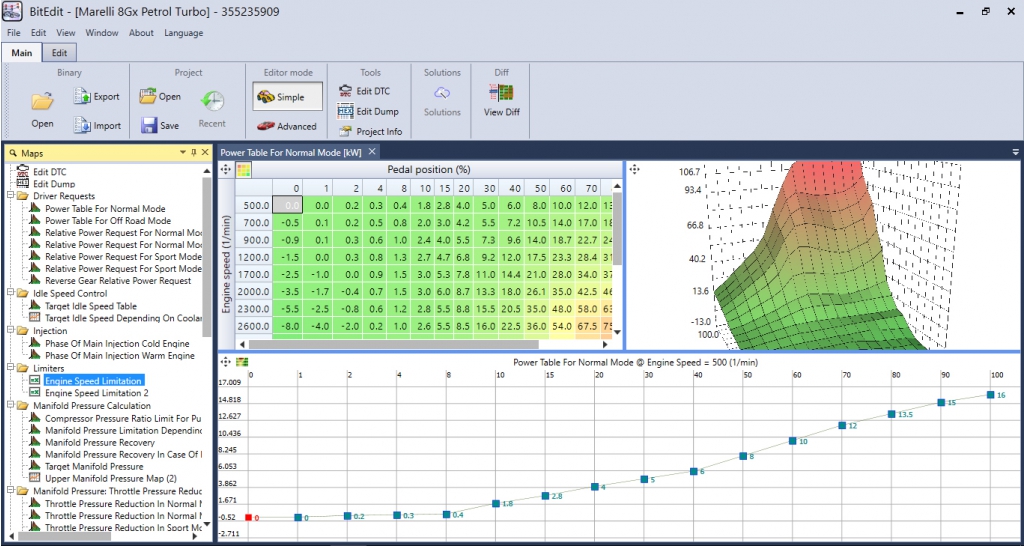Select table cell 0.0 at 500 rpm, pedal 0
This screenshot has height=546, width=1024.
coord(285,206)
